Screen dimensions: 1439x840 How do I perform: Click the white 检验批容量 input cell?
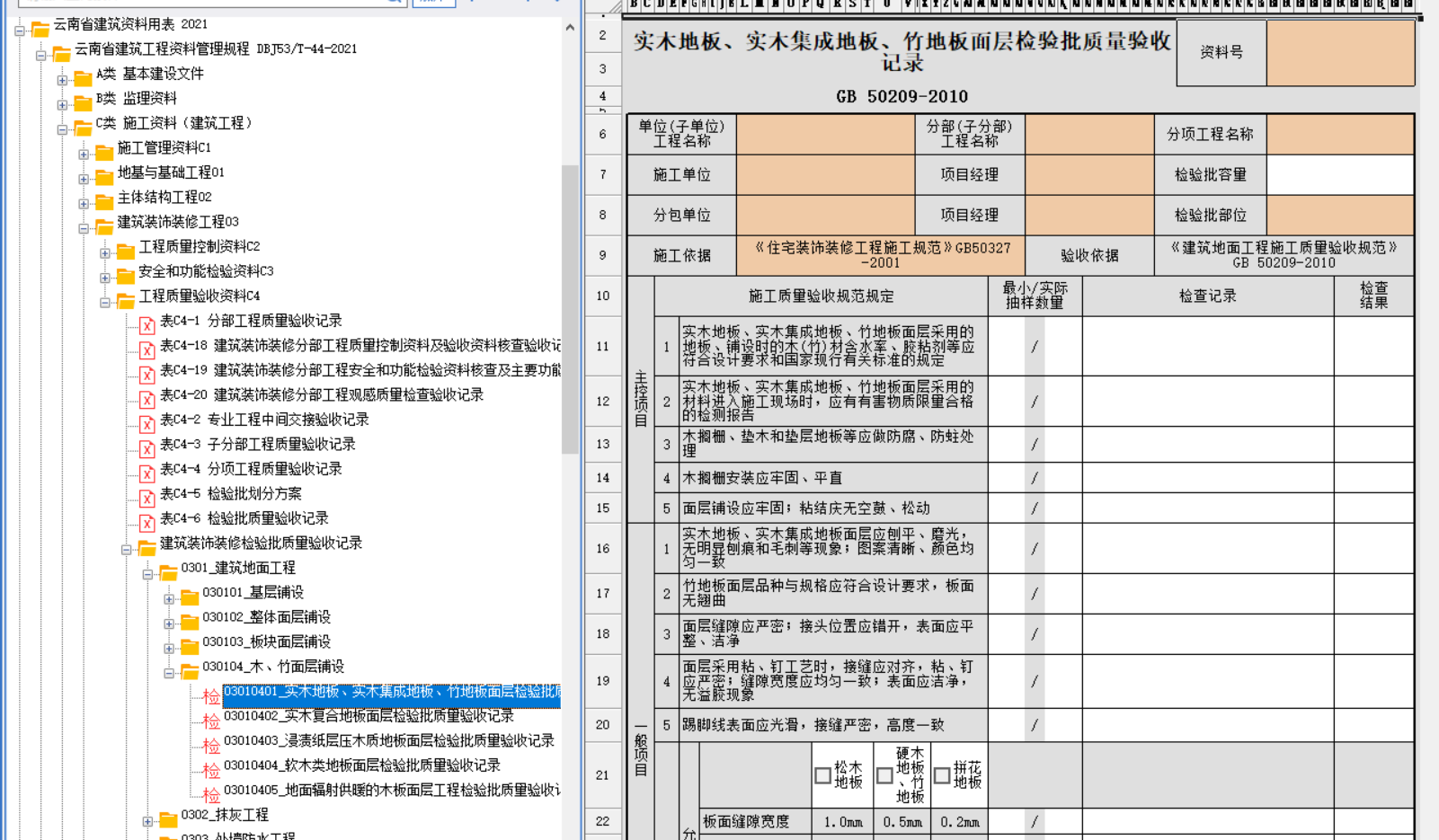[1339, 175]
